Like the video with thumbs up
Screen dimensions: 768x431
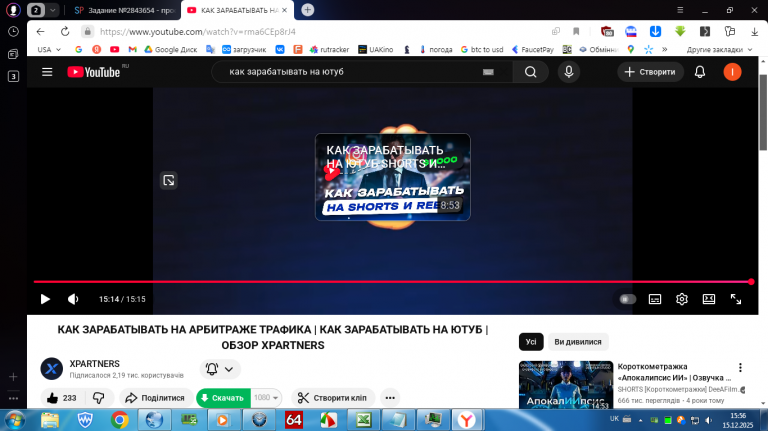click(62, 398)
